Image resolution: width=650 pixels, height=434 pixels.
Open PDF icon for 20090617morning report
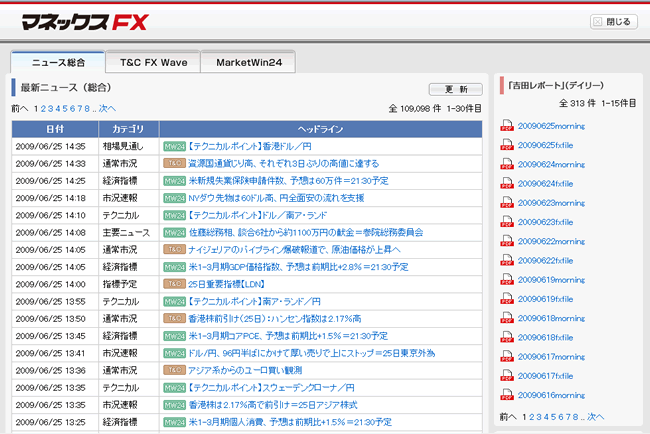[x=507, y=356]
